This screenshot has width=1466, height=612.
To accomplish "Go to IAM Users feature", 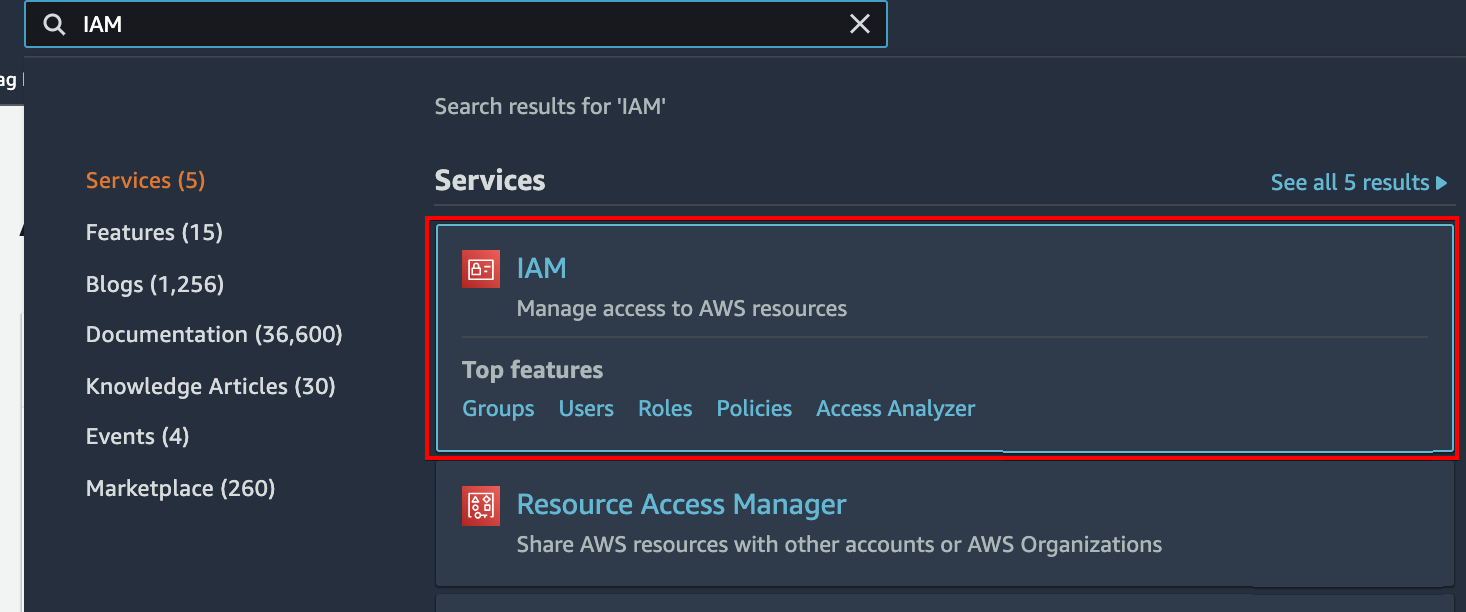I will pos(586,409).
